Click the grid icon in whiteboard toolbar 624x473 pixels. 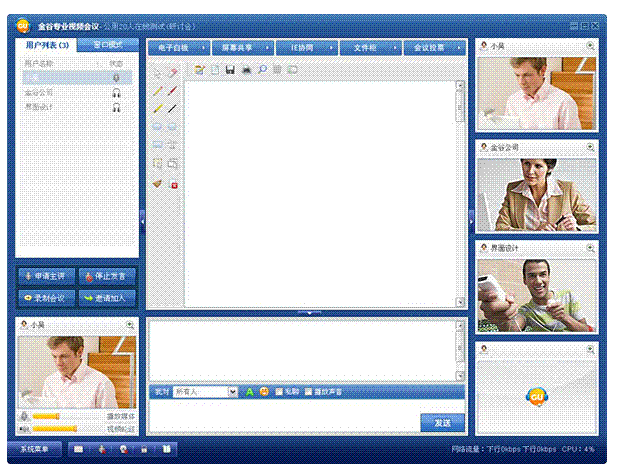pyautogui.click(x=277, y=70)
